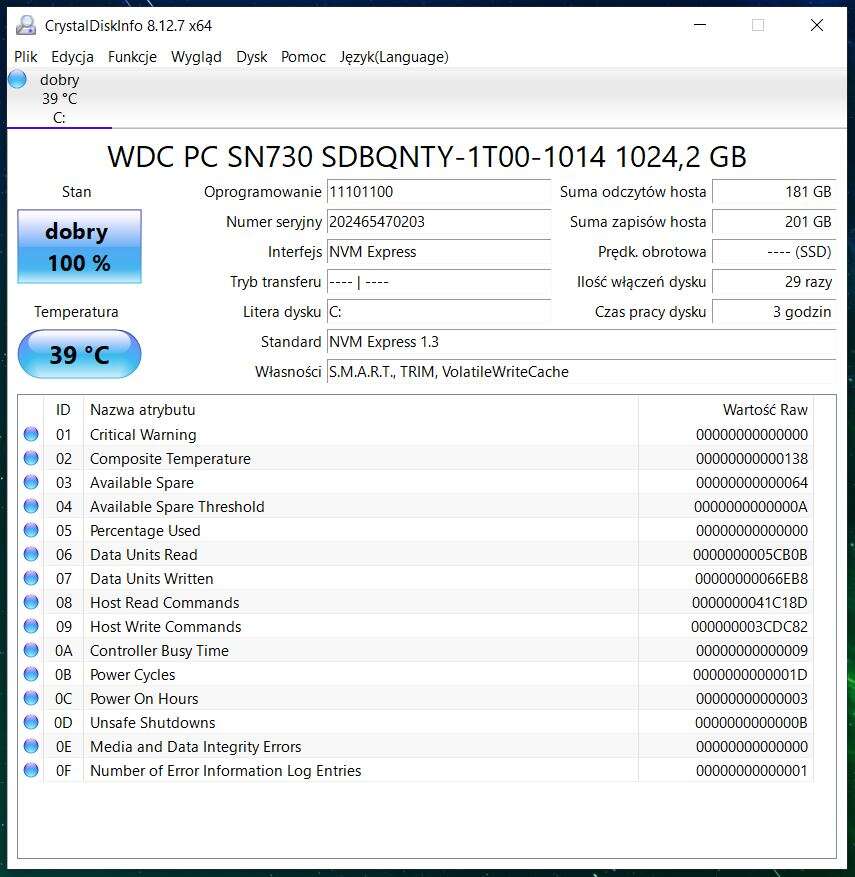This screenshot has height=877, width=855.
Task: Click the Numer seryjny value field
Action: tap(438, 222)
